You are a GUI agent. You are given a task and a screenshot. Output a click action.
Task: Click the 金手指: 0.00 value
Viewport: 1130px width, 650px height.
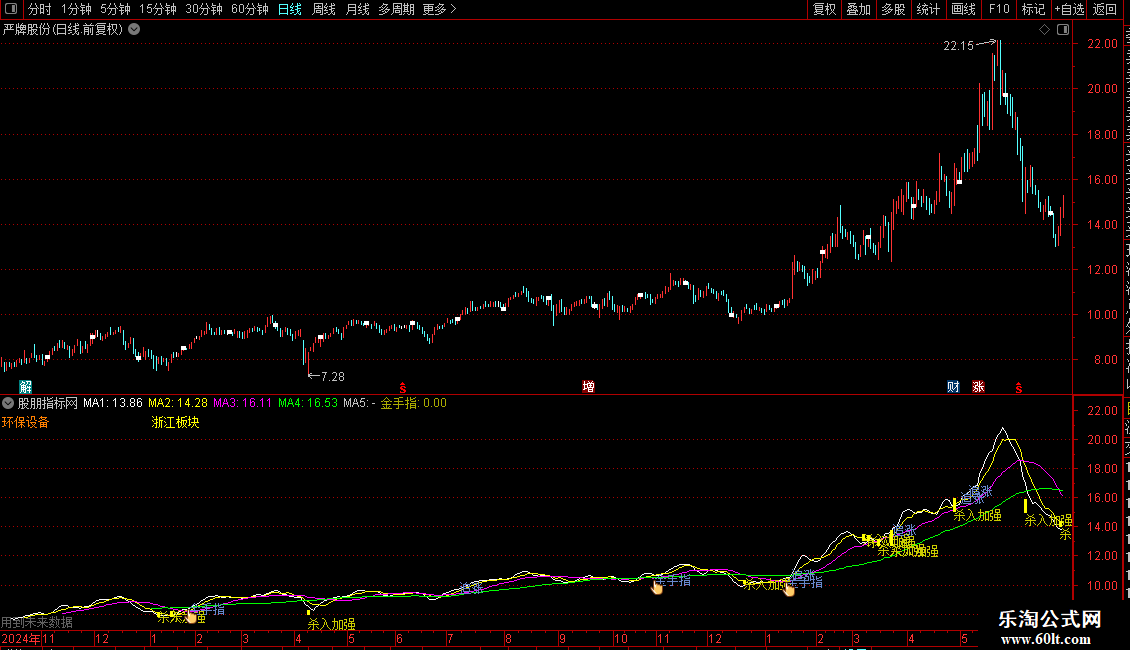click(x=414, y=403)
